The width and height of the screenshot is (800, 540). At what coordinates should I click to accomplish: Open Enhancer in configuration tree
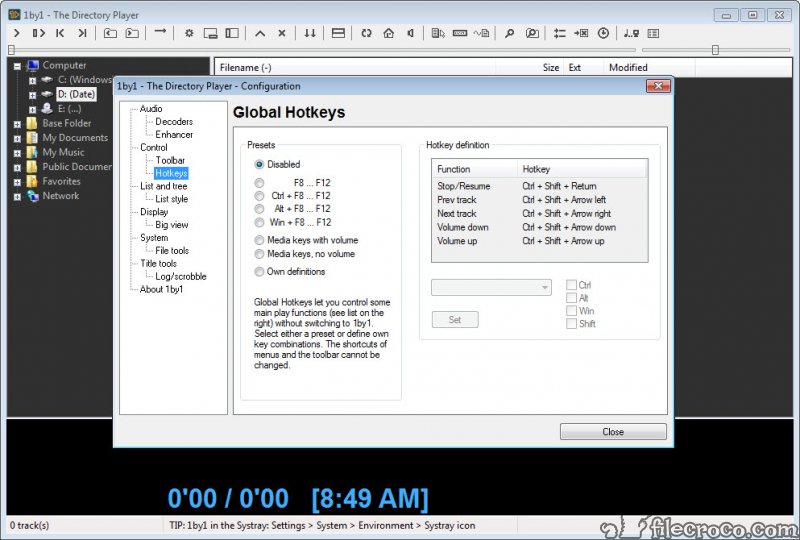(174, 134)
